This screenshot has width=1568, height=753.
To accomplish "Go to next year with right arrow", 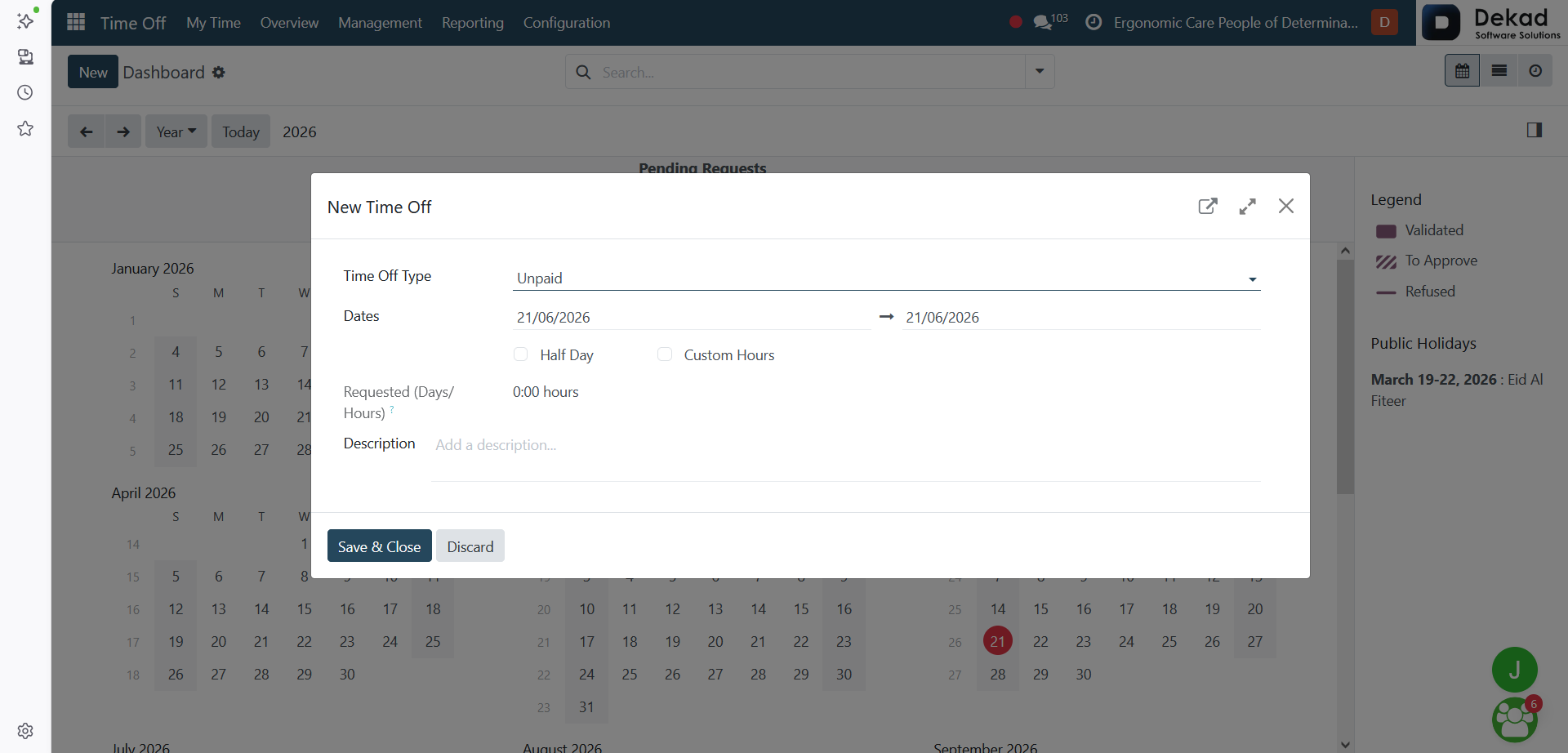I will (123, 131).
